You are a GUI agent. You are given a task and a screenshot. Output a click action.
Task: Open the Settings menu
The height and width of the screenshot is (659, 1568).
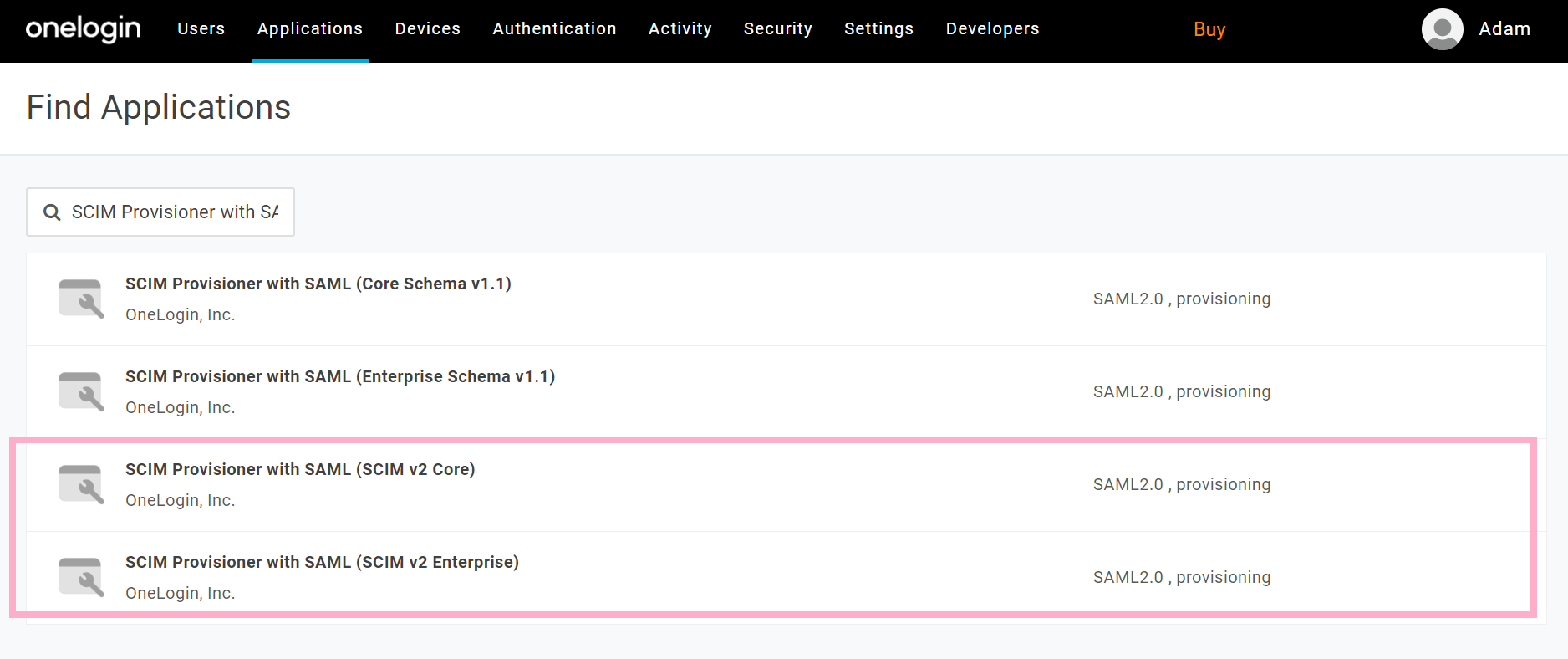tap(878, 28)
